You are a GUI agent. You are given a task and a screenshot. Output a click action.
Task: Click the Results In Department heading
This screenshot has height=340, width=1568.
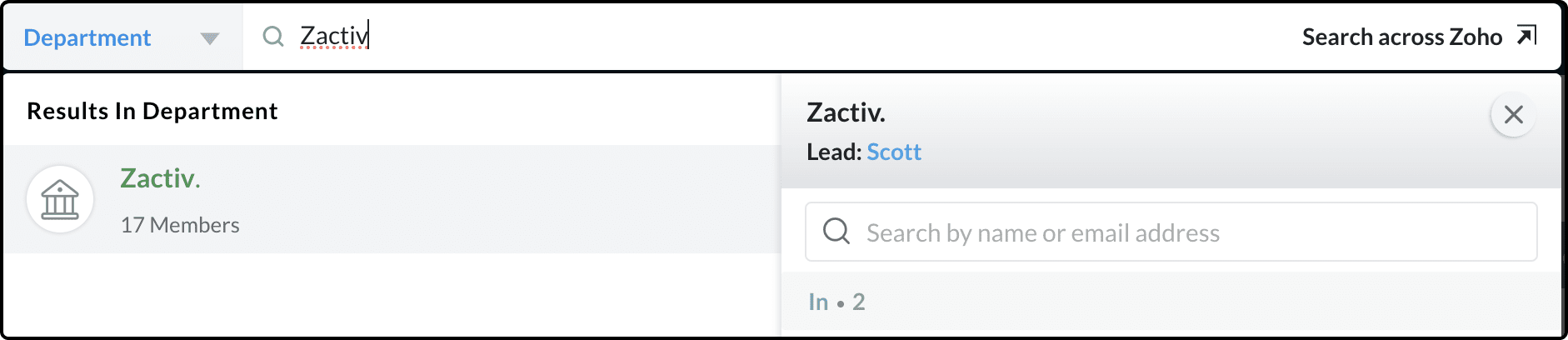click(x=152, y=111)
